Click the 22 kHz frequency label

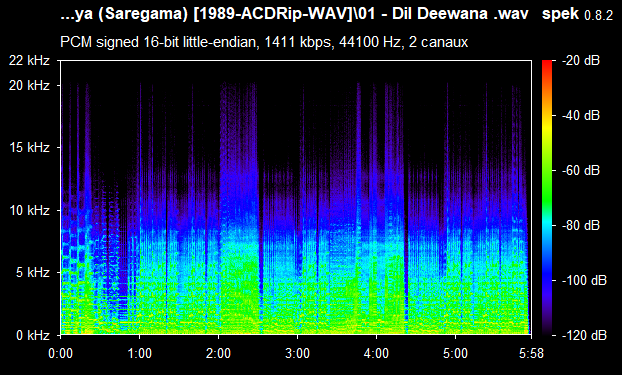[x=29, y=61]
